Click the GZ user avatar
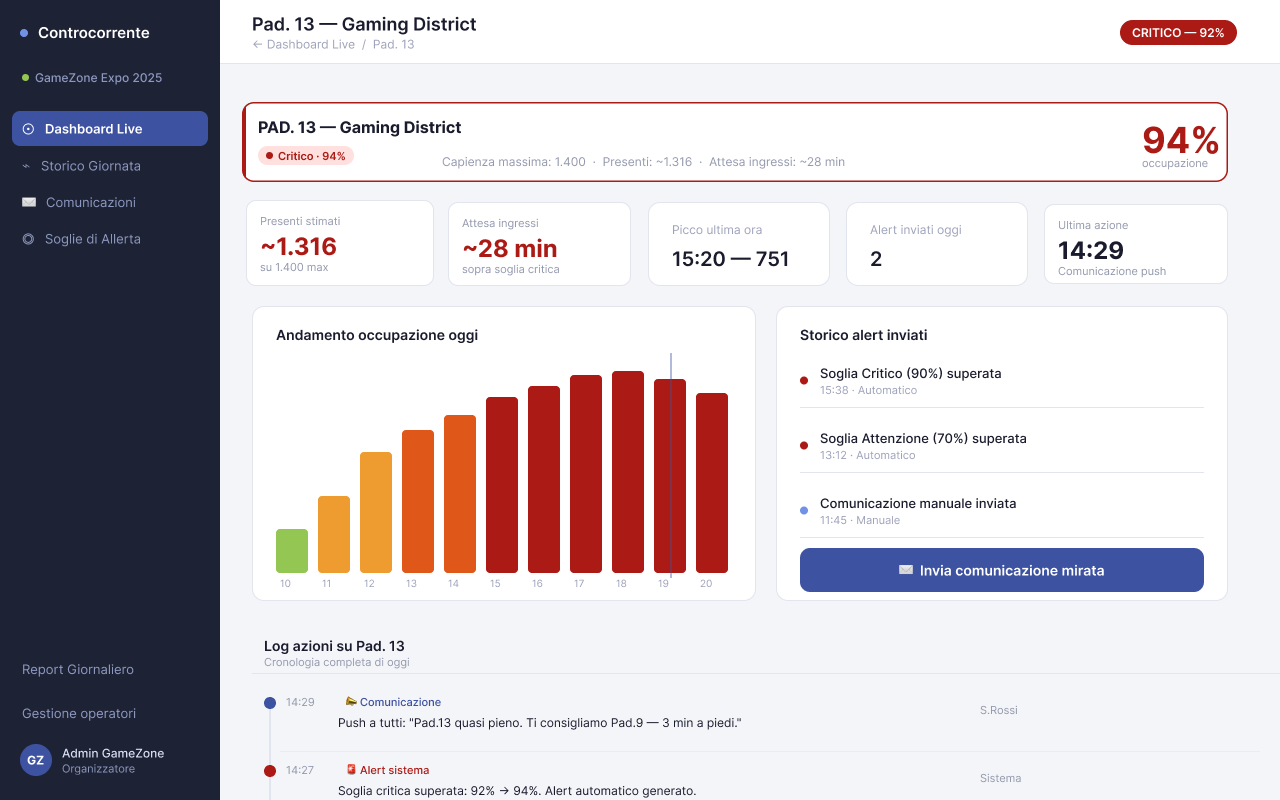This screenshot has height=800, width=1280. [x=36, y=760]
